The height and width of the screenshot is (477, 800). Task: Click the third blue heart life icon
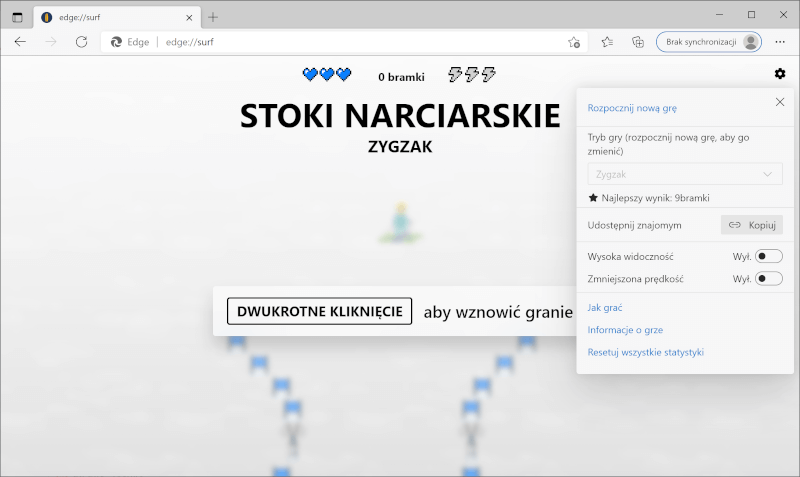click(x=344, y=74)
